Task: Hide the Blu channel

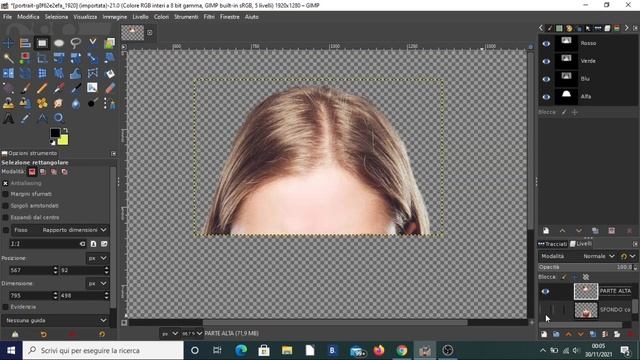Action: click(546, 79)
